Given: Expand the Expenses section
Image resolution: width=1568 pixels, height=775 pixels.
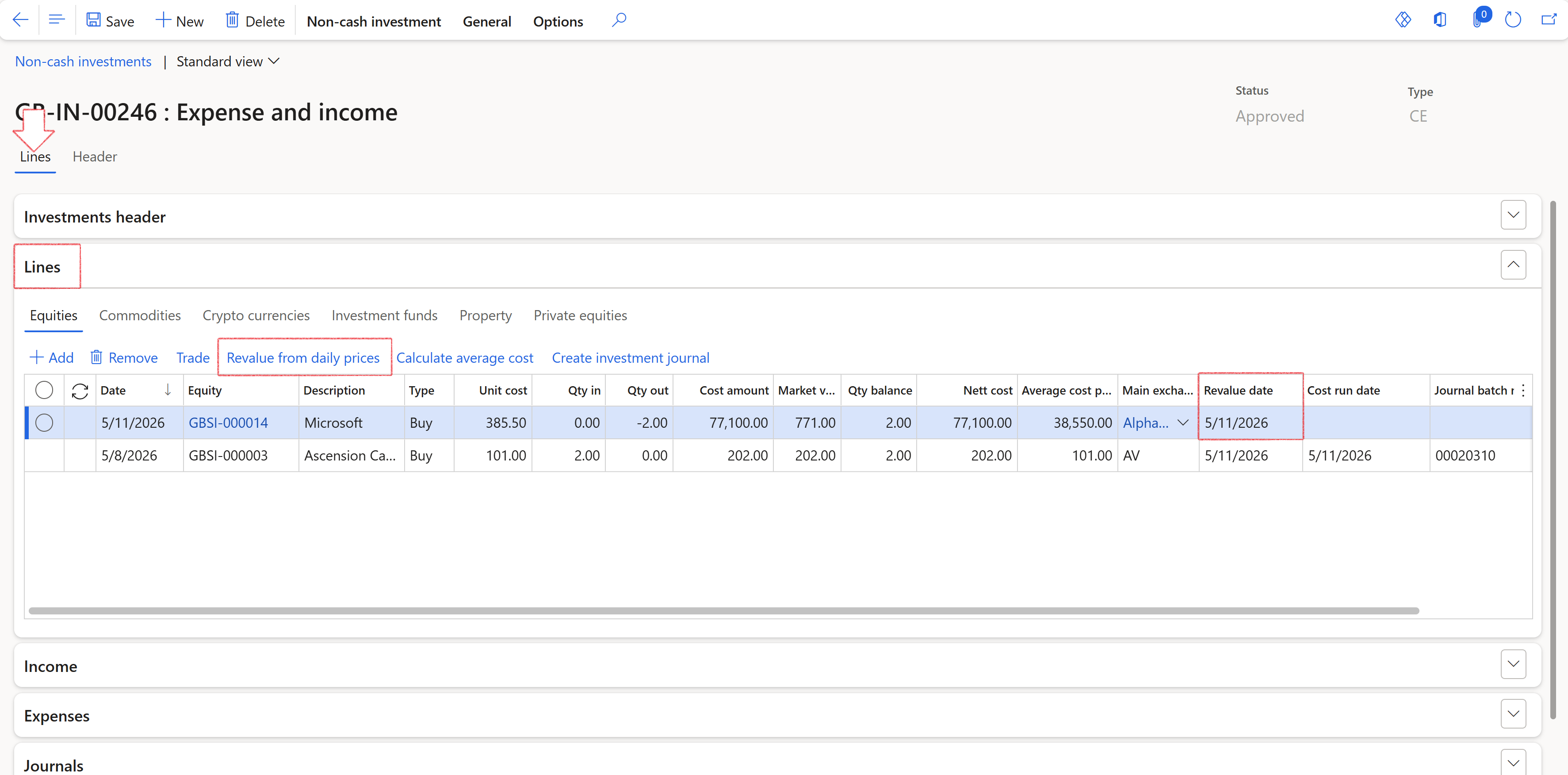Looking at the screenshot, I should [1513, 714].
